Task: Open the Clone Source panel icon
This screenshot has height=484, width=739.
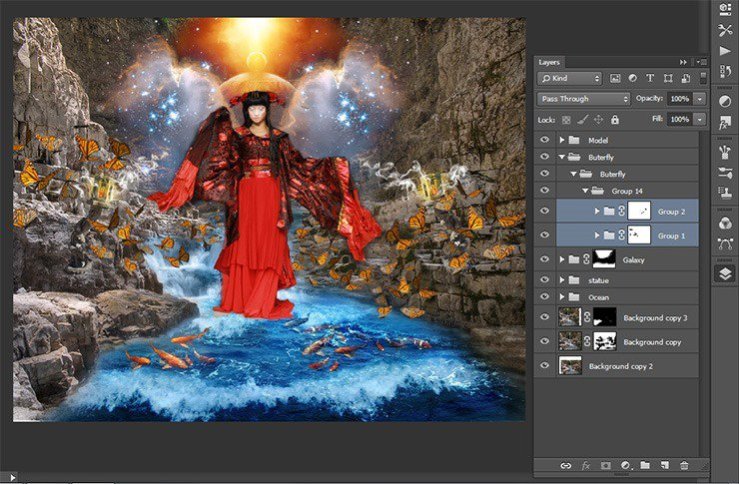Action: tap(725, 192)
